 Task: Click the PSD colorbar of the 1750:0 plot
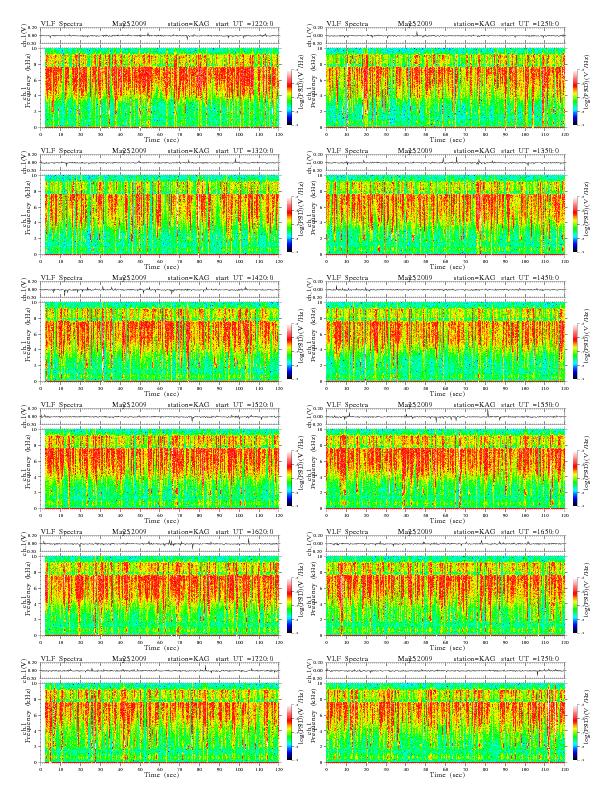point(576,732)
